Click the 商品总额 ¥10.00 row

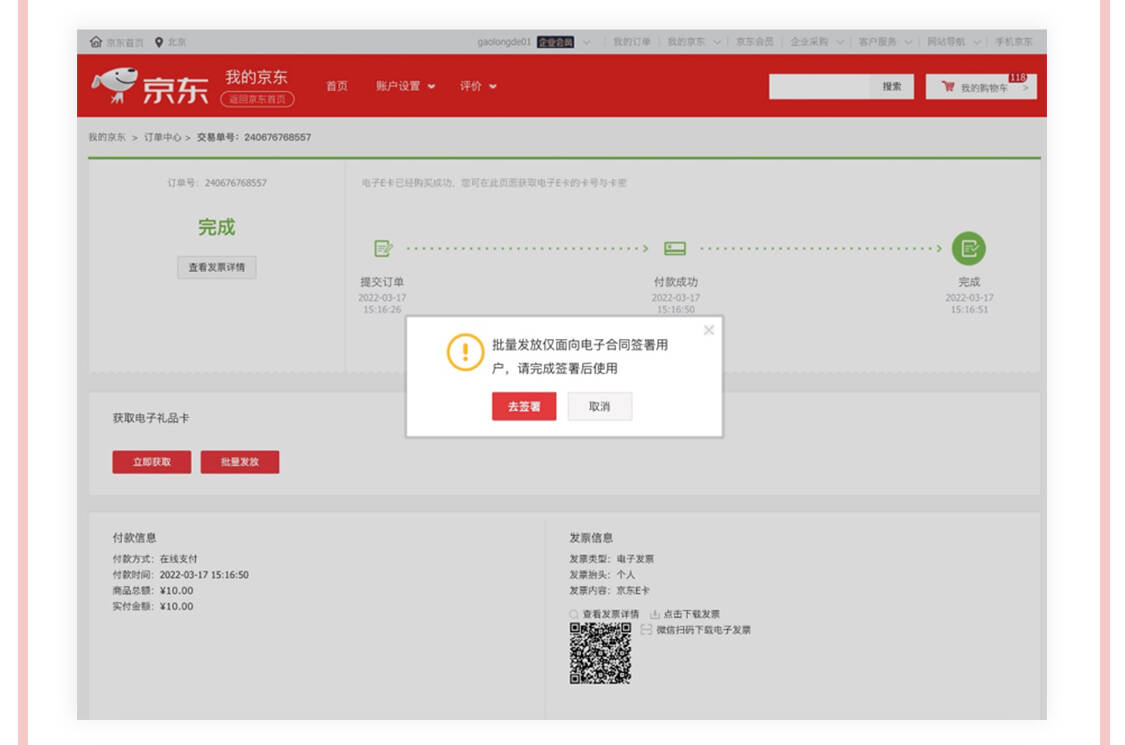click(x=153, y=591)
